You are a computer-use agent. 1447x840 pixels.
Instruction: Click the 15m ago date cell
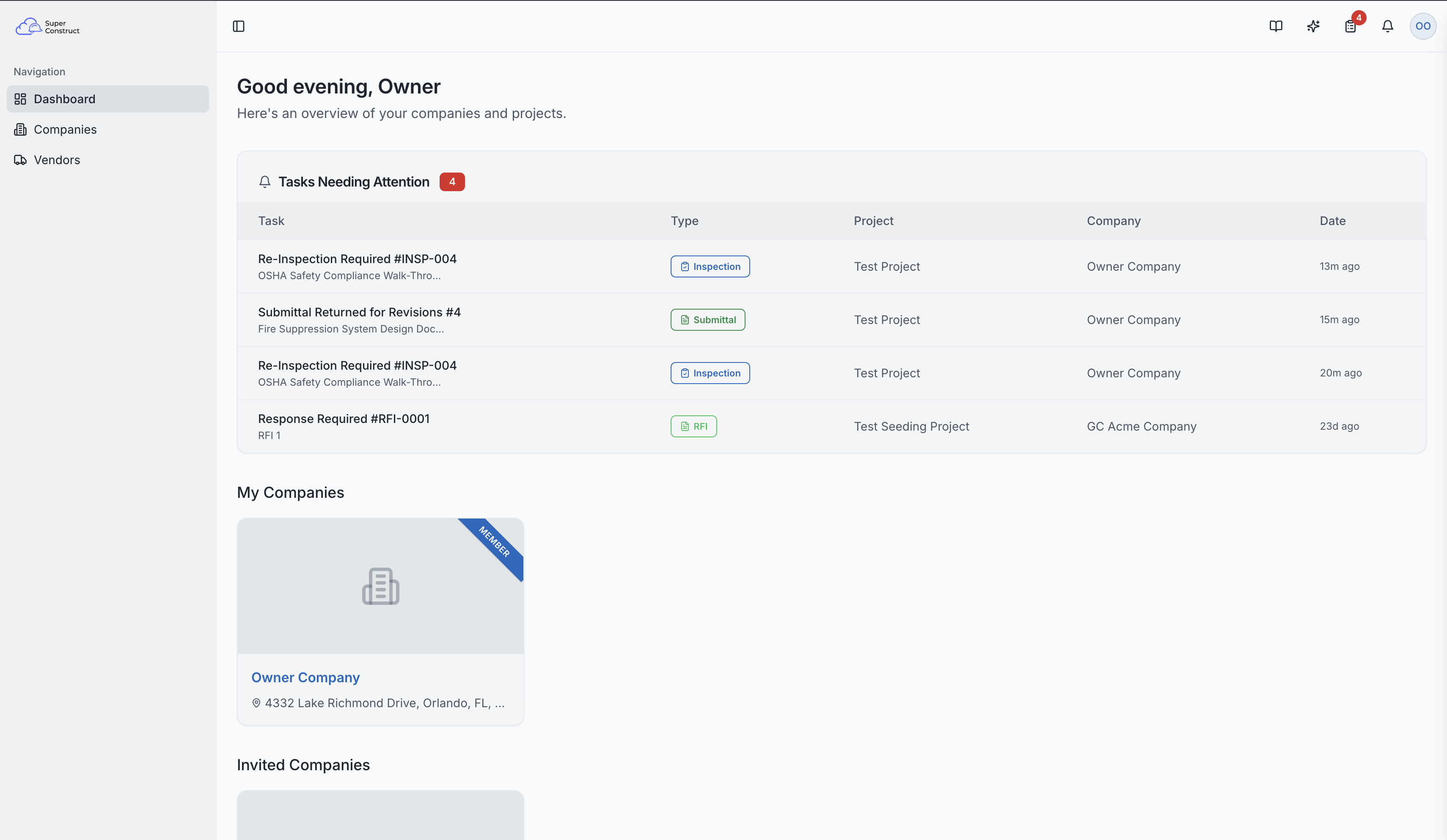point(1339,320)
